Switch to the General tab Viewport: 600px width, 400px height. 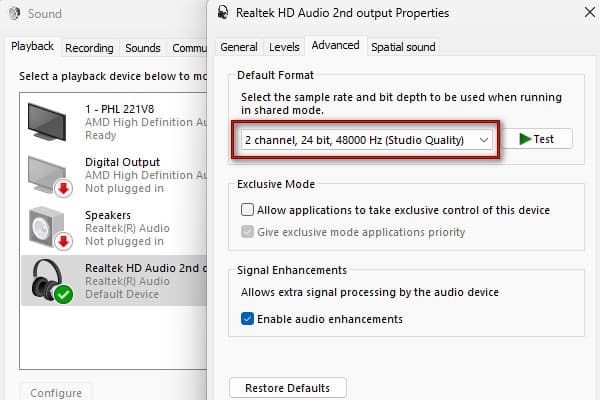coord(239,47)
